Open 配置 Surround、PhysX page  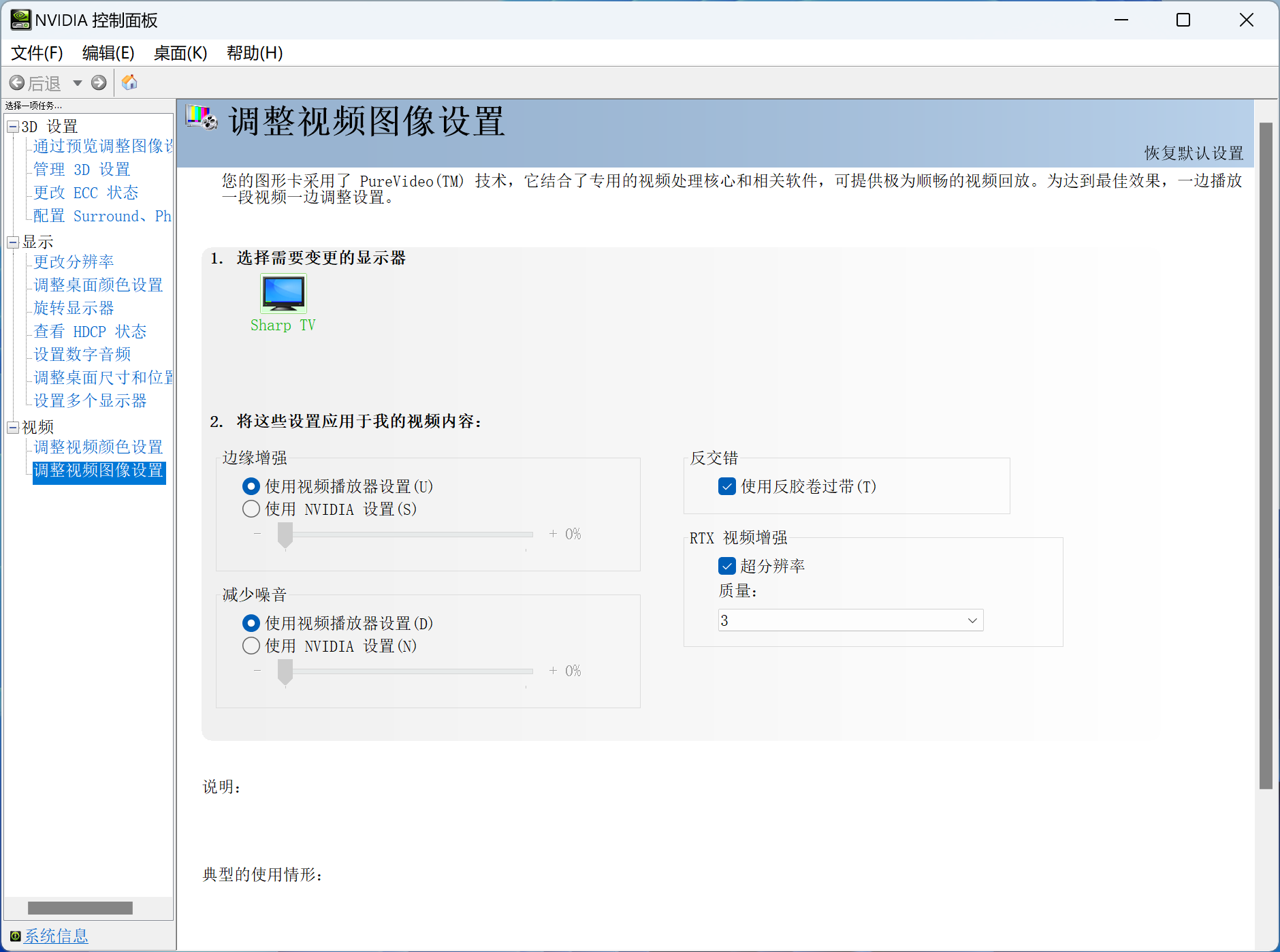[103, 216]
